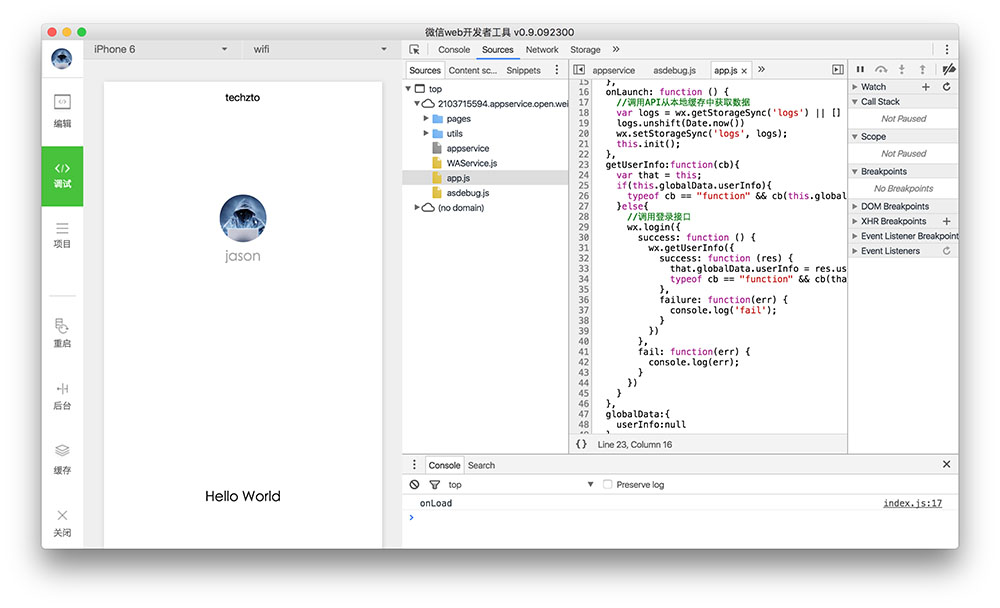Add an XHR breakpoint
Screen dimensions: 1000x608
click(946, 221)
